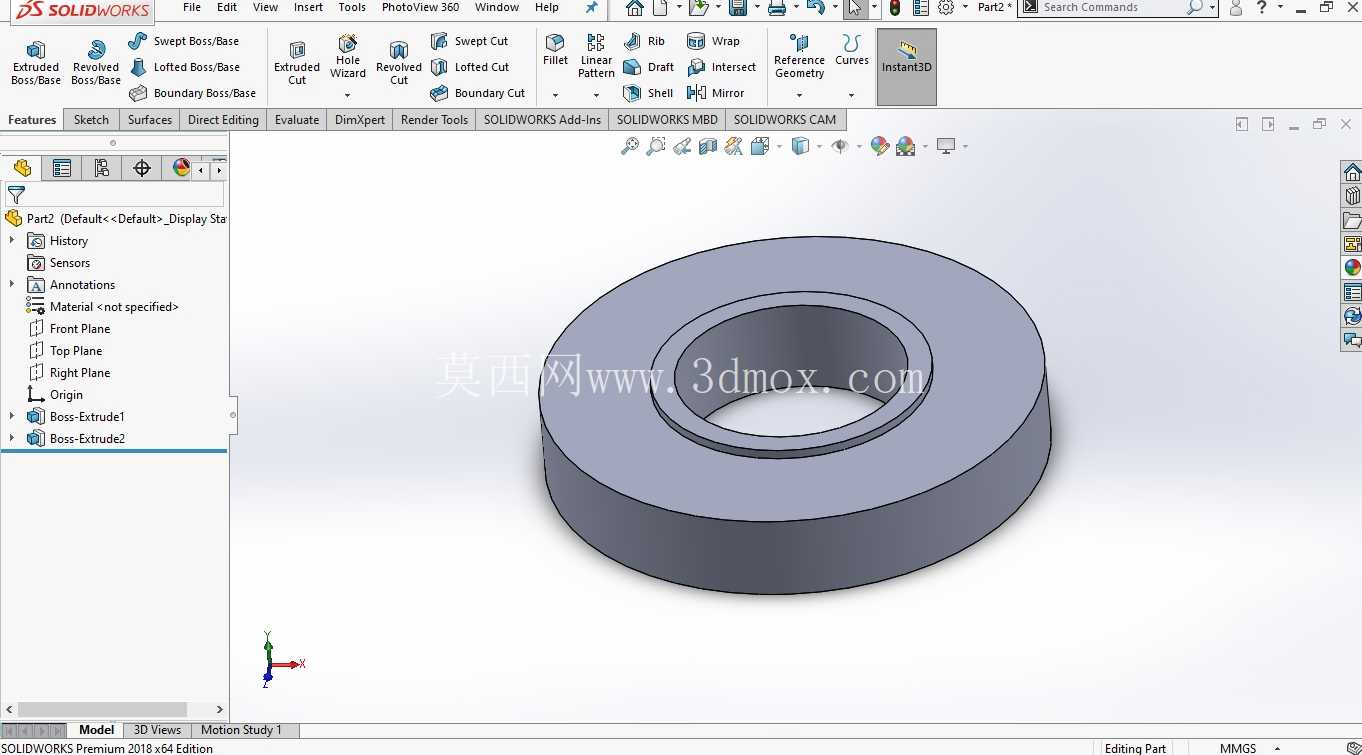Image resolution: width=1362 pixels, height=755 pixels.
Task: Expand the Annotations tree node
Action: (12, 285)
